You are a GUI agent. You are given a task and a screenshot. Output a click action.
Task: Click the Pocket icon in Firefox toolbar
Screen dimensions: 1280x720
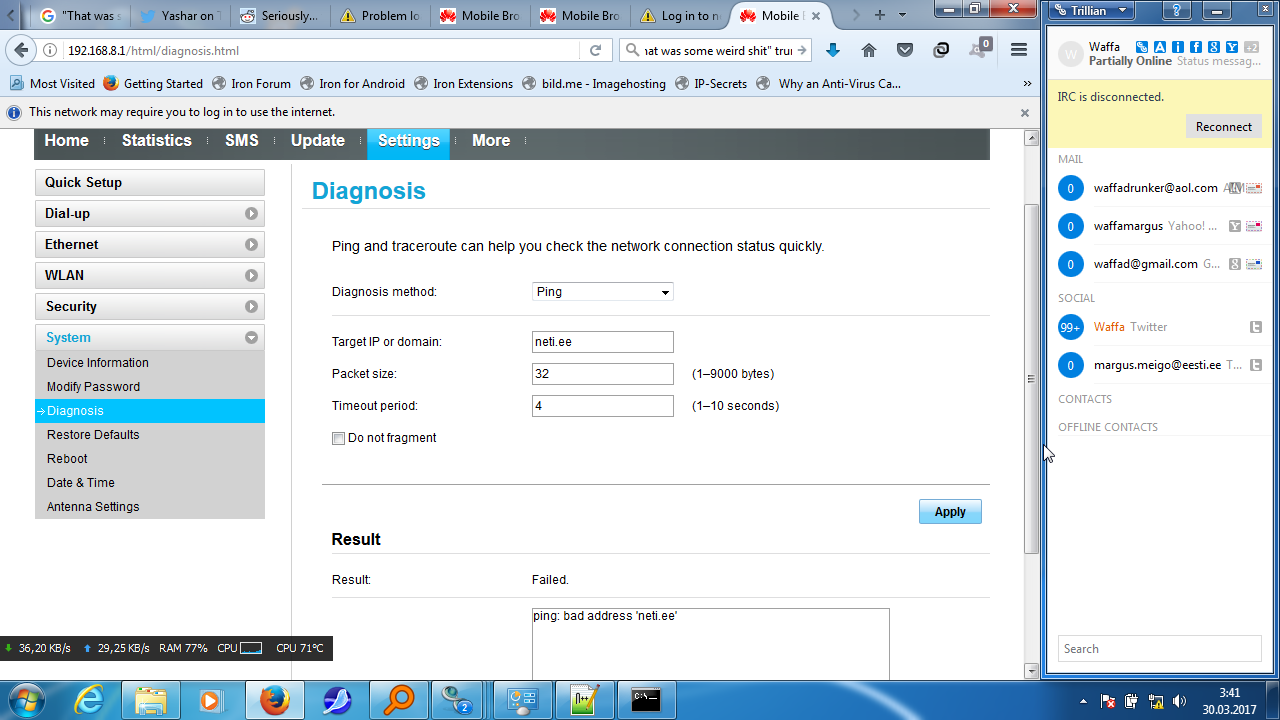pos(905,50)
